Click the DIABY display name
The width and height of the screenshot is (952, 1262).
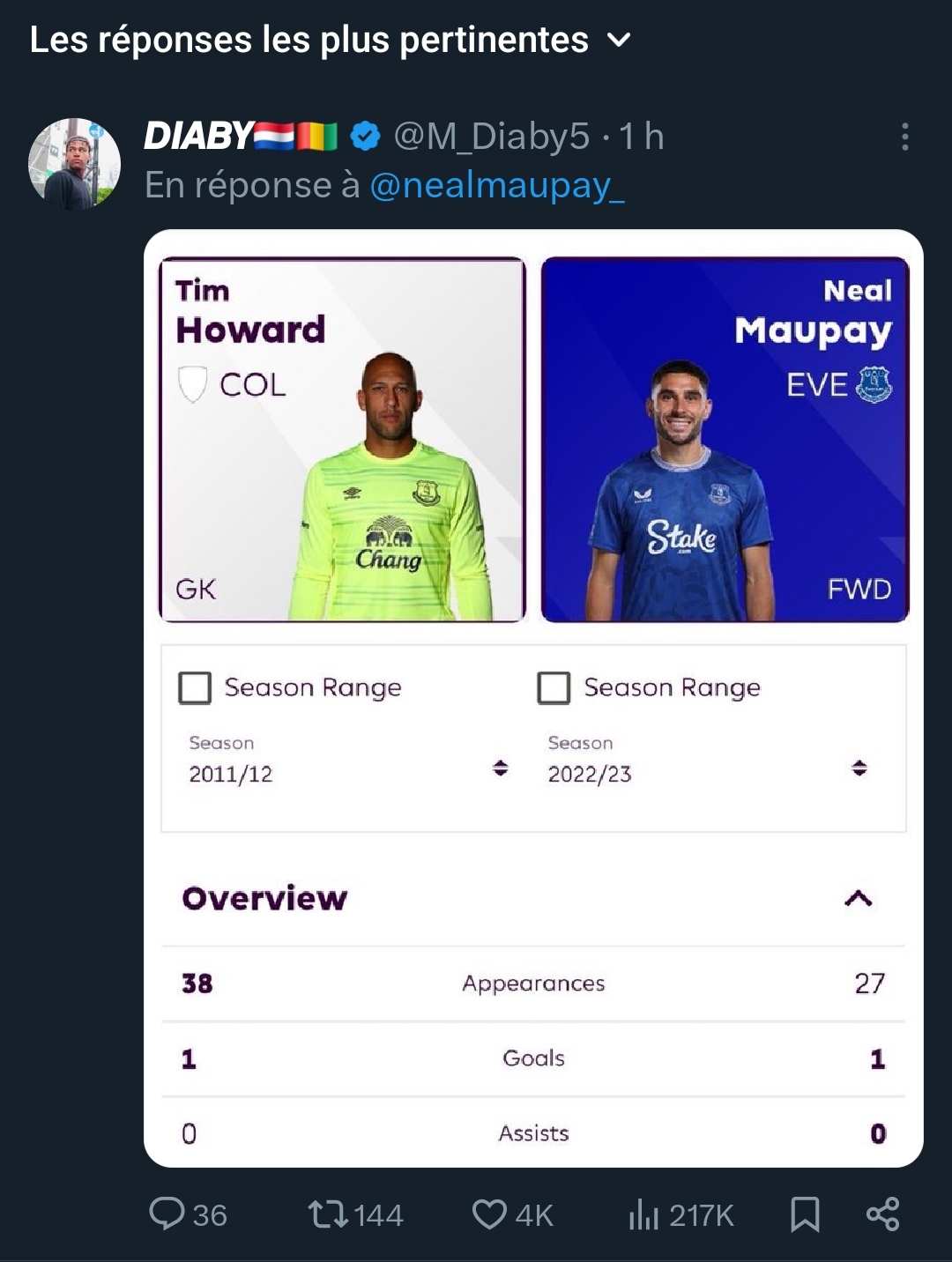(199, 137)
